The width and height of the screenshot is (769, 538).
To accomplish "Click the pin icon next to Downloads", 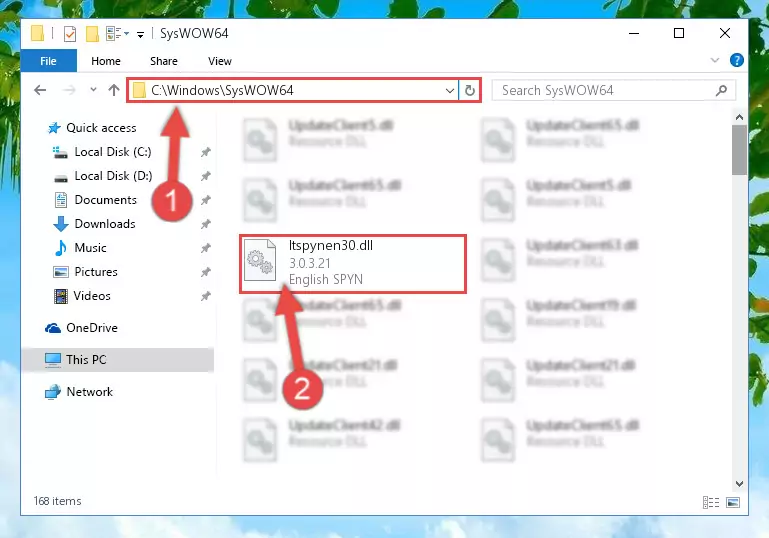I will pos(205,224).
